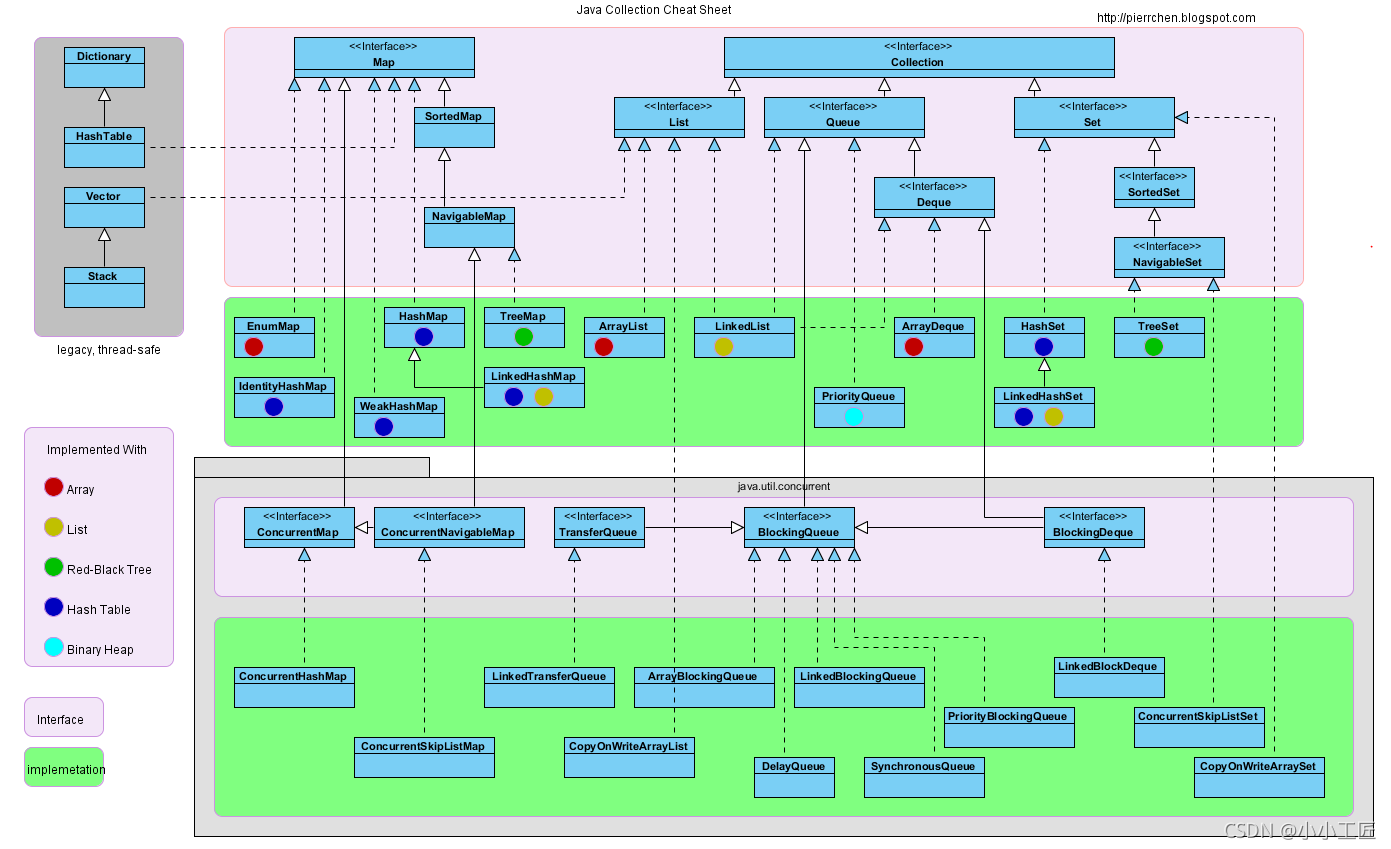Select the blue dot in WeakHashMap
Image resolution: width=1391 pixels, height=849 pixels.
point(382,426)
